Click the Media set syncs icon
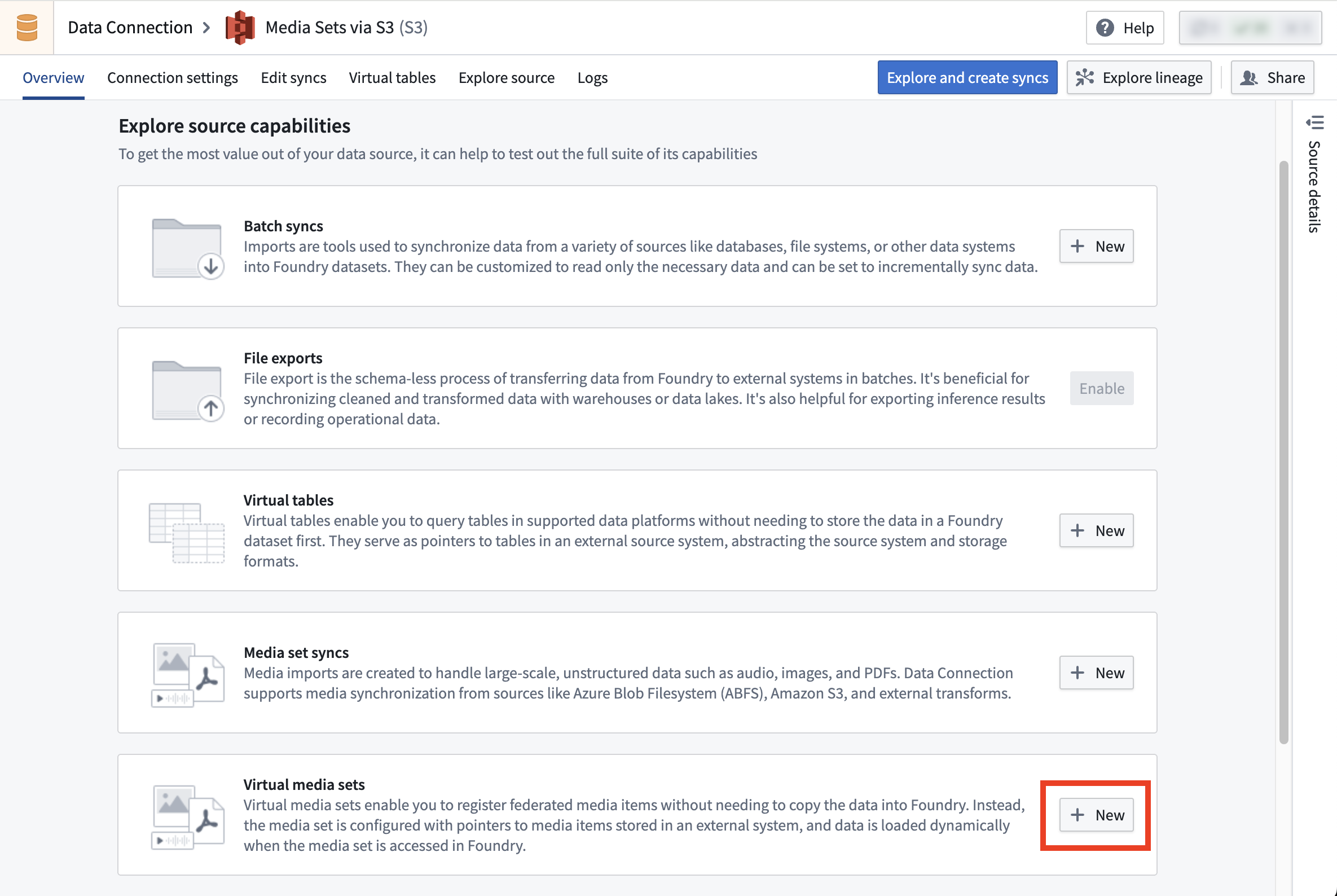 187,674
